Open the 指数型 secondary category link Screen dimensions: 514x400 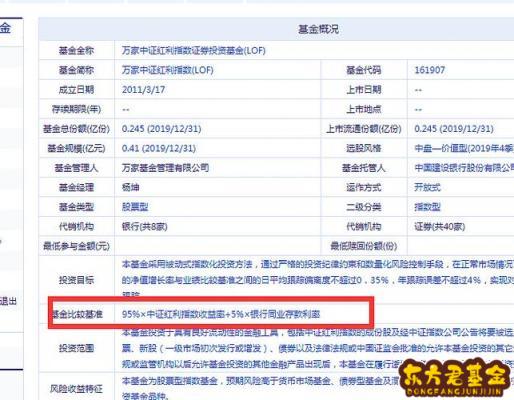click(x=427, y=207)
